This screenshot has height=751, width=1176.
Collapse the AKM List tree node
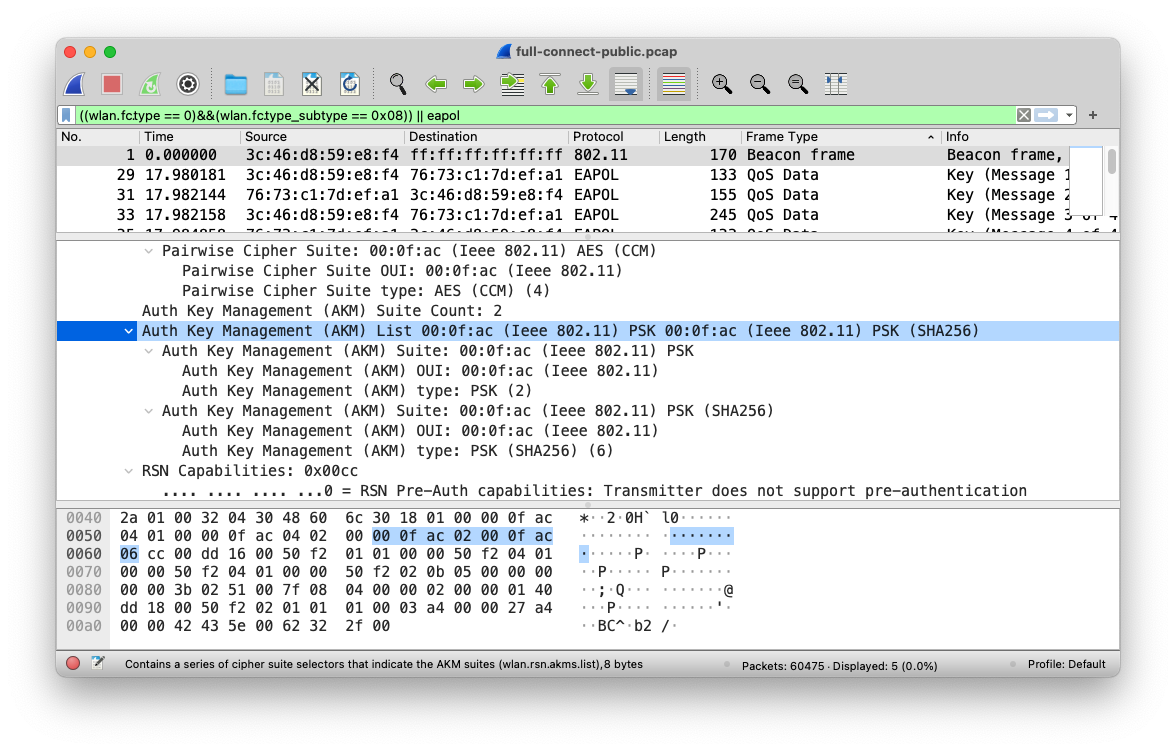point(128,331)
